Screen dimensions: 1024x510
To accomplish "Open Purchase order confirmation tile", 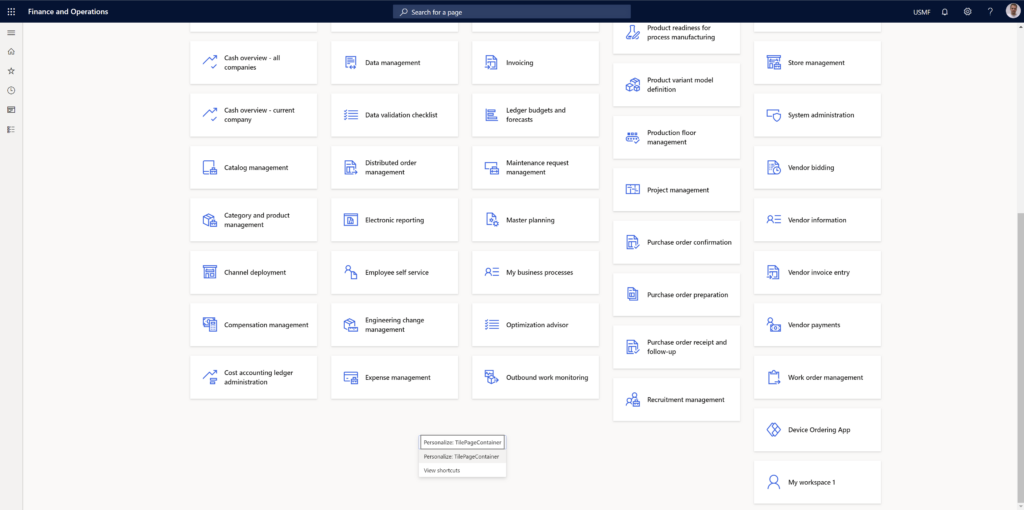I will click(677, 242).
